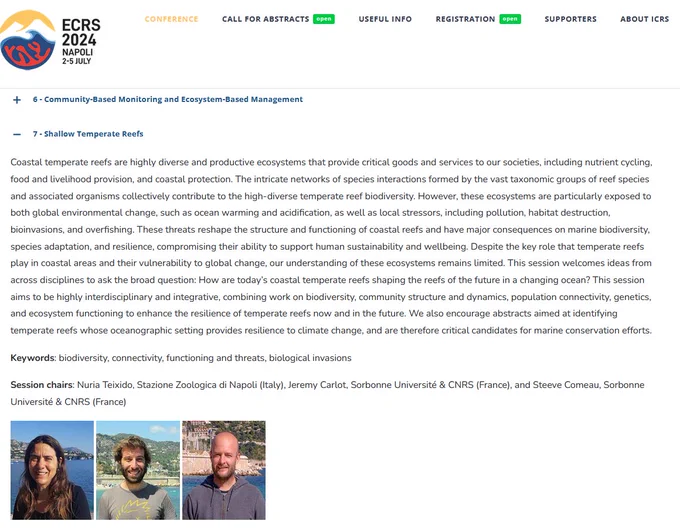Click the ECRS 2024 Napoli logo
The height and width of the screenshot is (528, 680).
[50, 40]
